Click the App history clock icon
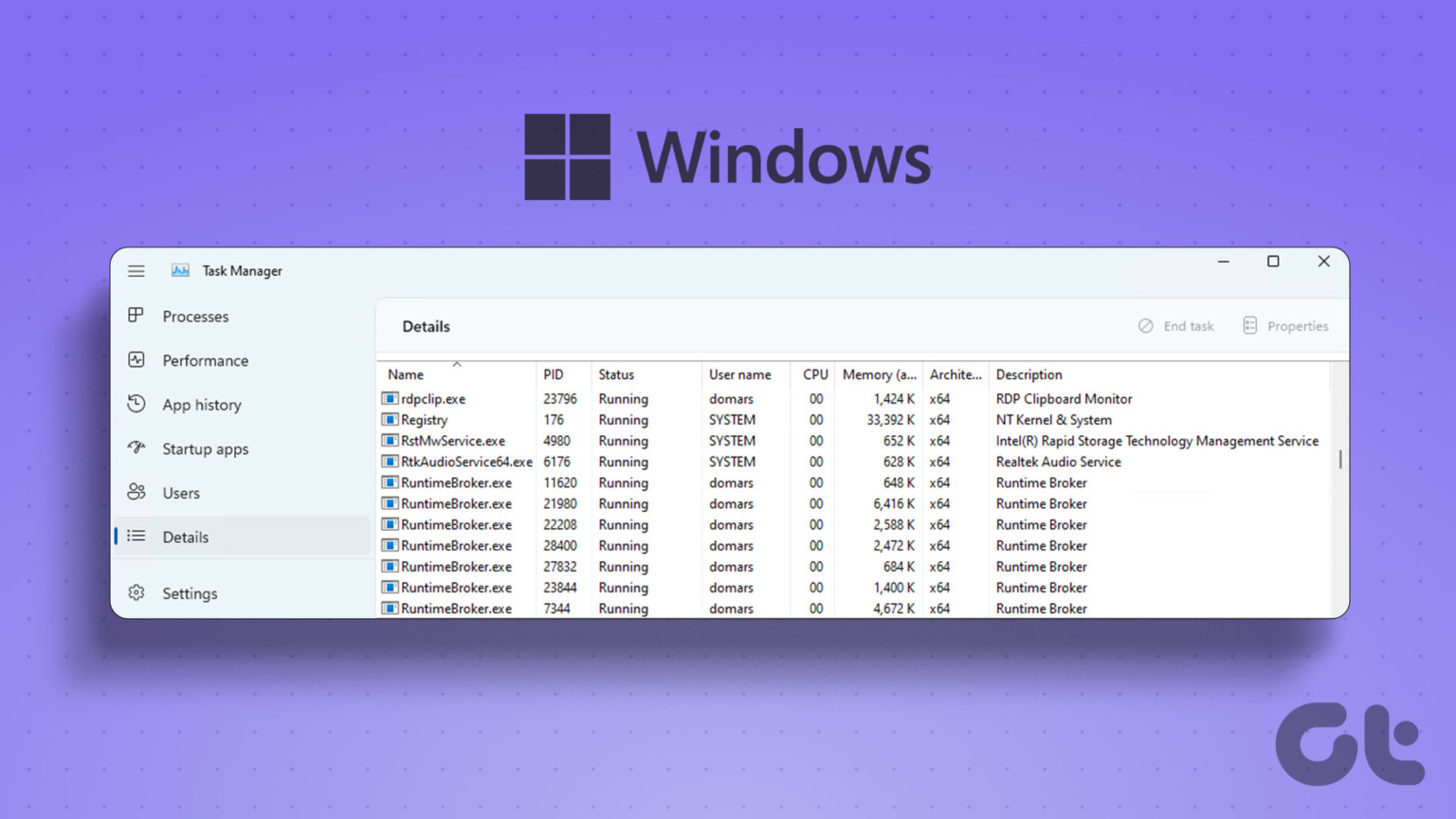Screen dimensions: 1456x819 click(136, 404)
